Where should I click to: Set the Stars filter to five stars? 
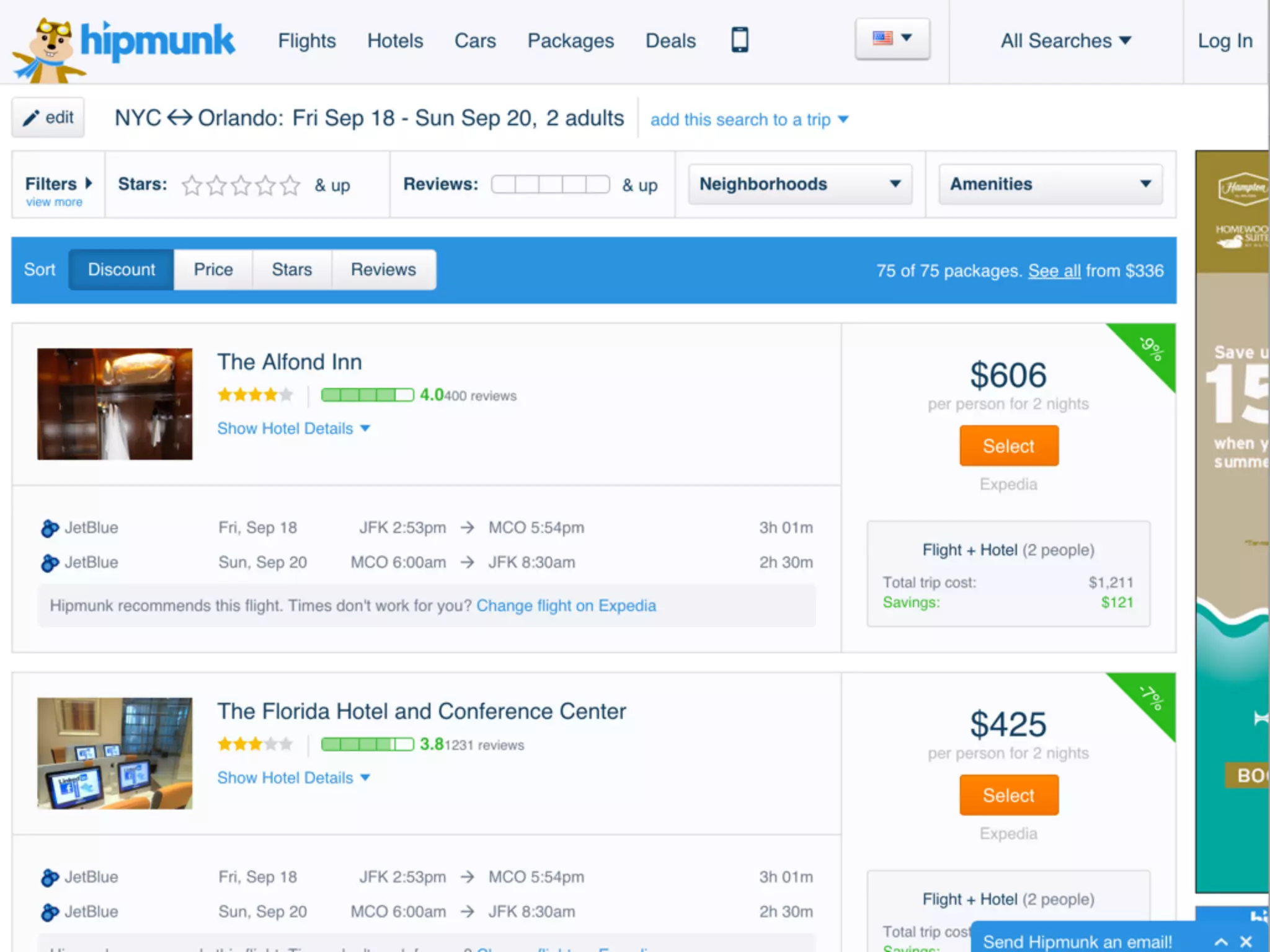pyautogui.click(x=290, y=185)
